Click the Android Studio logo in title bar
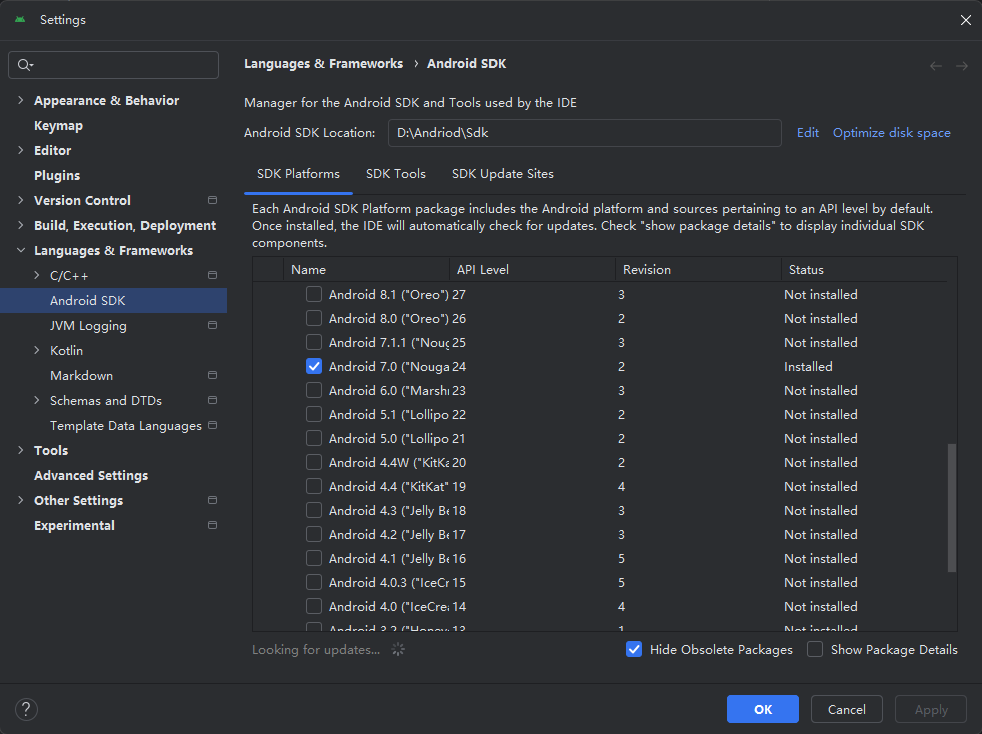The width and height of the screenshot is (982, 734). point(20,19)
